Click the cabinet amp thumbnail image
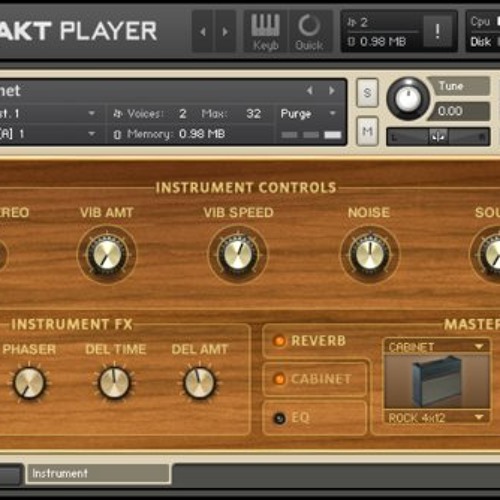 coord(436,382)
